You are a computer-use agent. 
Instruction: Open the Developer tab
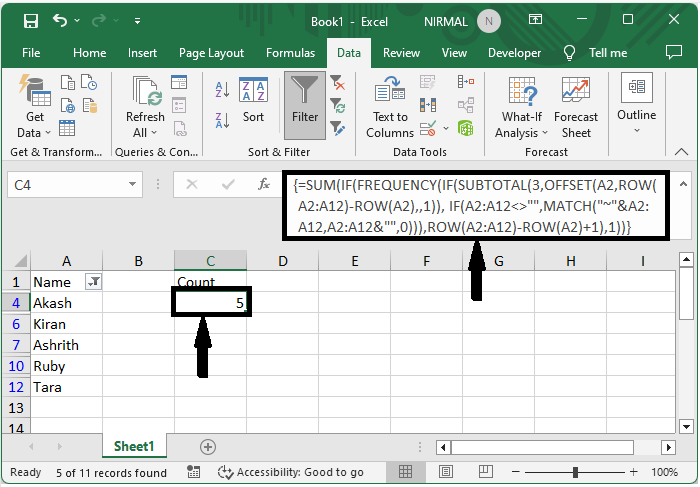[514, 53]
